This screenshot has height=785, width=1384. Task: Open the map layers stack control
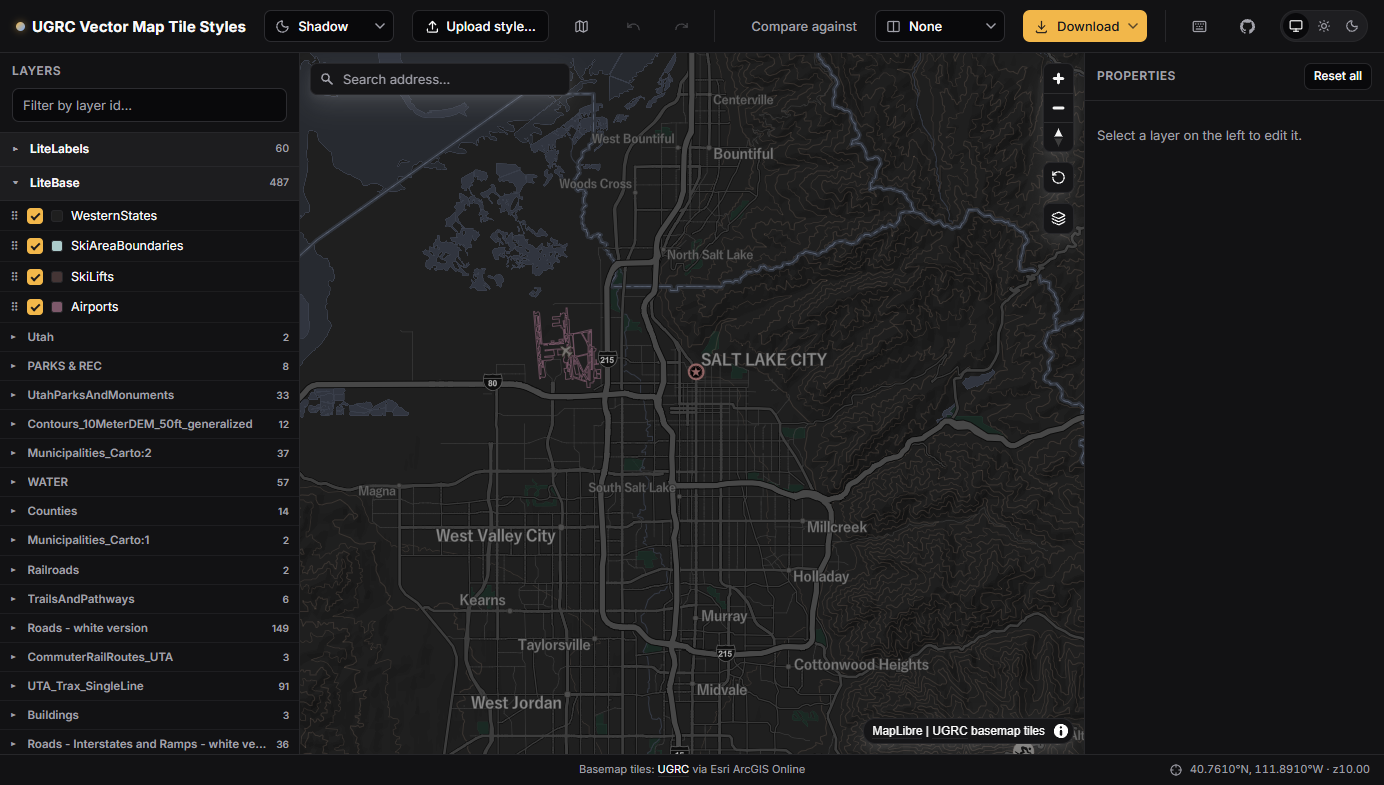pos(1058,218)
